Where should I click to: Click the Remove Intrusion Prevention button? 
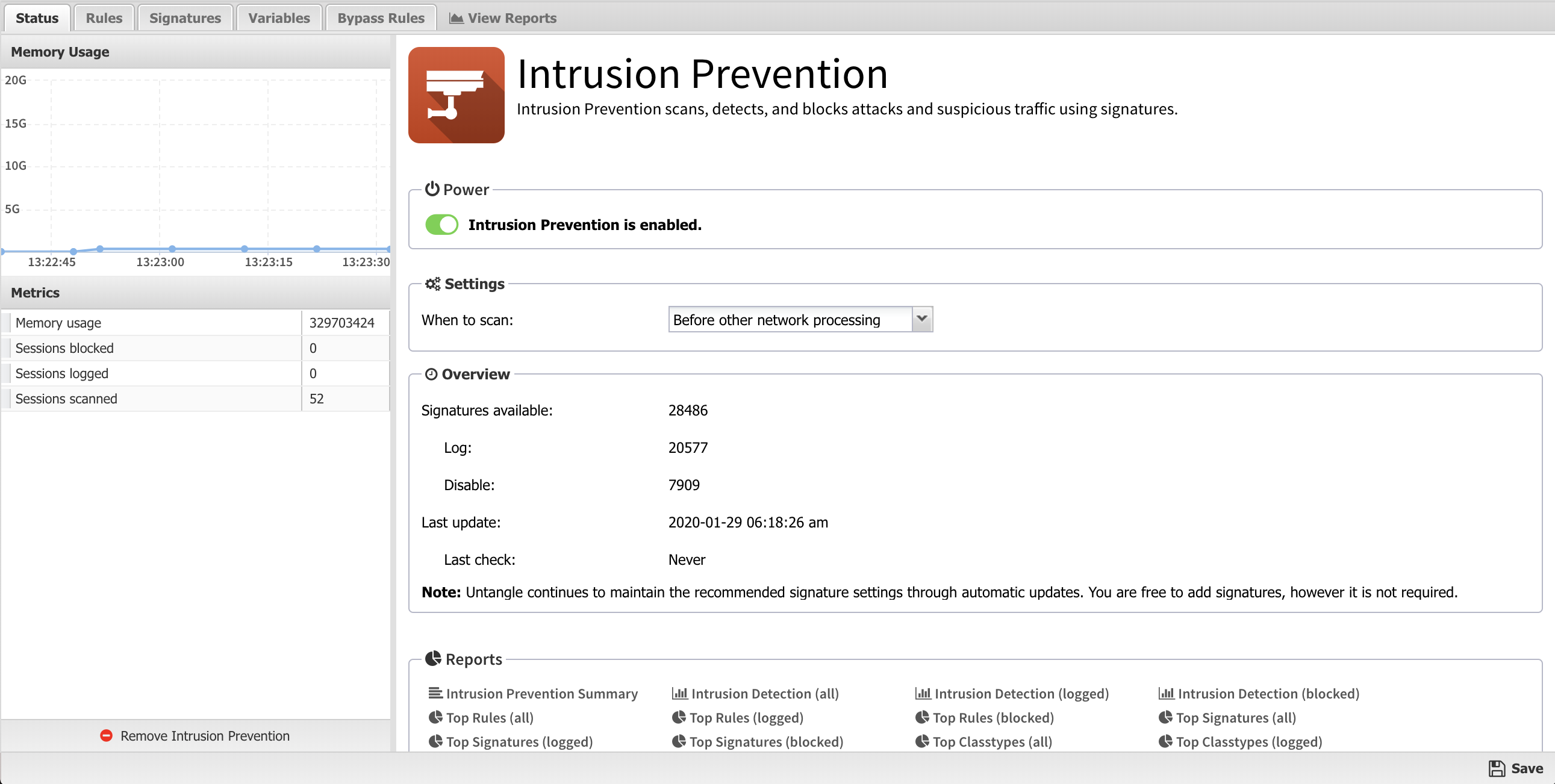point(195,736)
